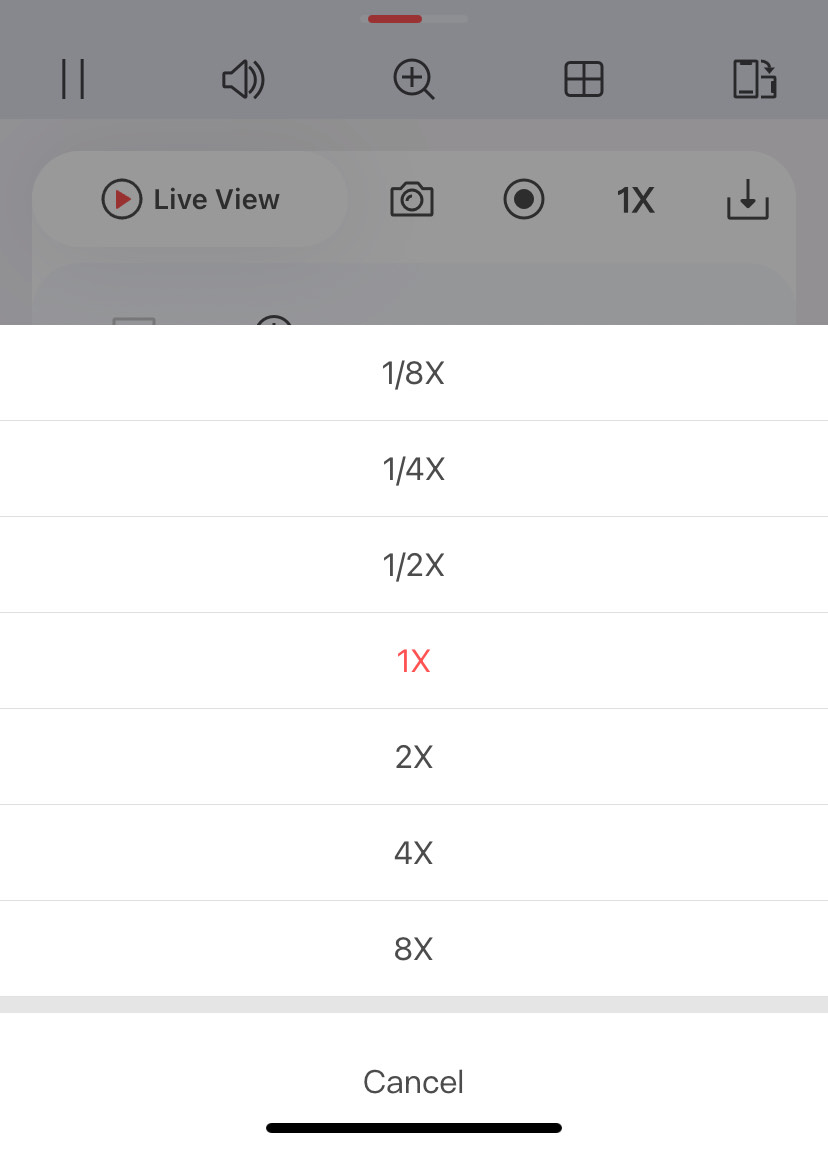
Task: Choose the 1/4X speed option
Action: pos(413,469)
